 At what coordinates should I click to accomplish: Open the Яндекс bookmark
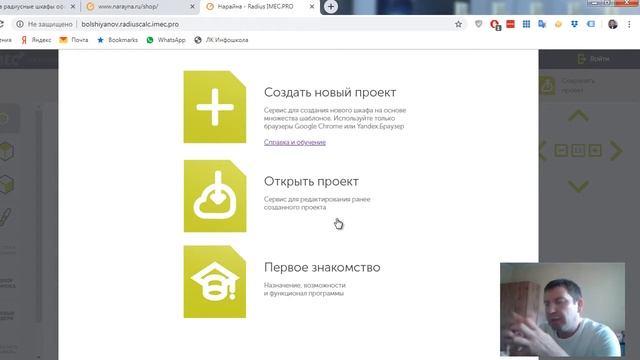pyautogui.click(x=36, y=40)
